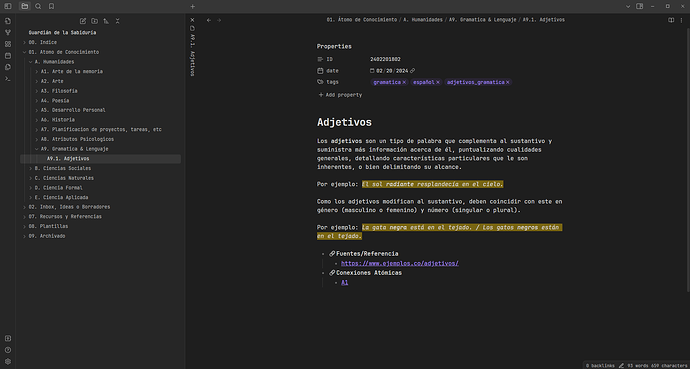Create a new folder in the file explorer
The image size is (690, 369).
pyautogui.click(x=94, y=21)
